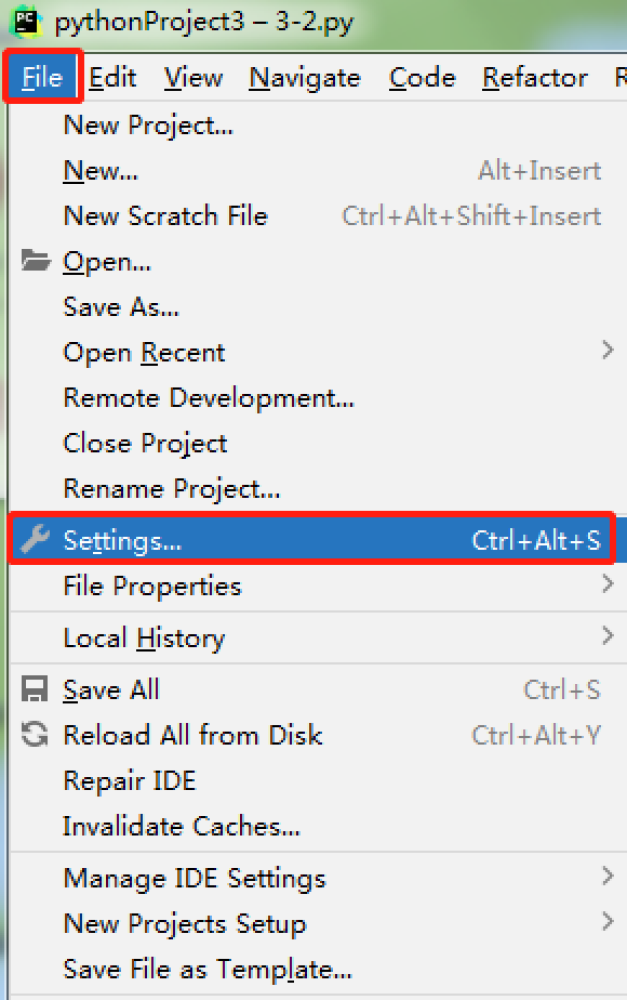Click the folder icon beside Open
Image resolution: width=627 pixels, height=1000 pixels.
36,262
